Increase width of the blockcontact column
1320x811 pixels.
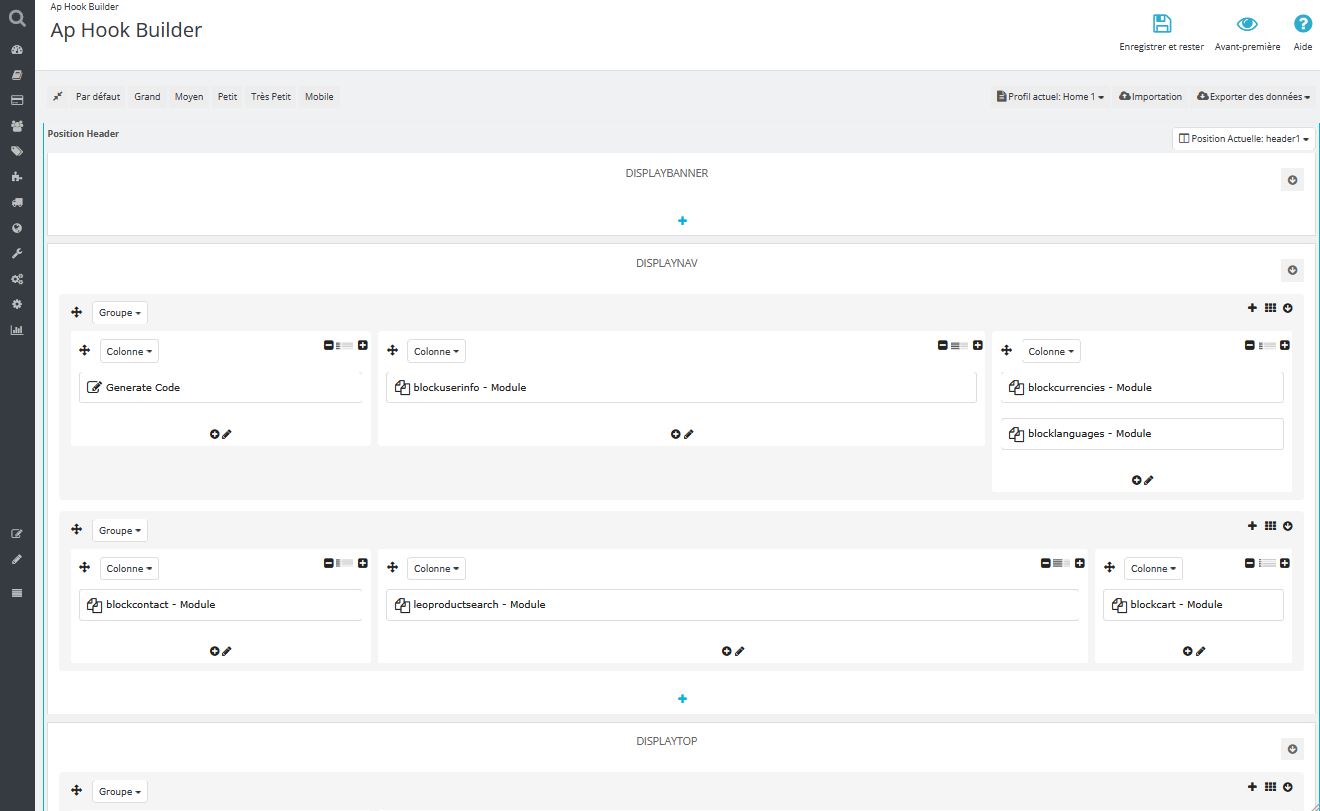click(x=363, y=563)
